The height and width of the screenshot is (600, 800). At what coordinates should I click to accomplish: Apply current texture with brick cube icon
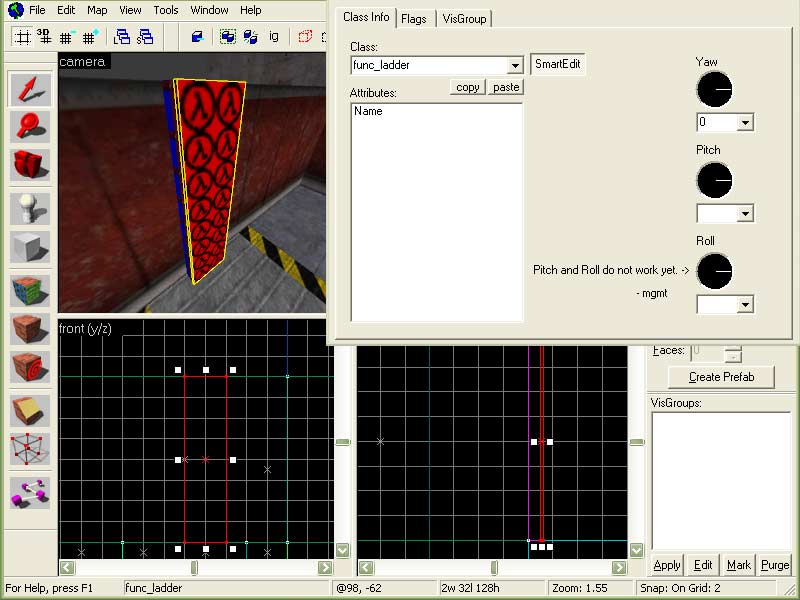tap(30, 329)
